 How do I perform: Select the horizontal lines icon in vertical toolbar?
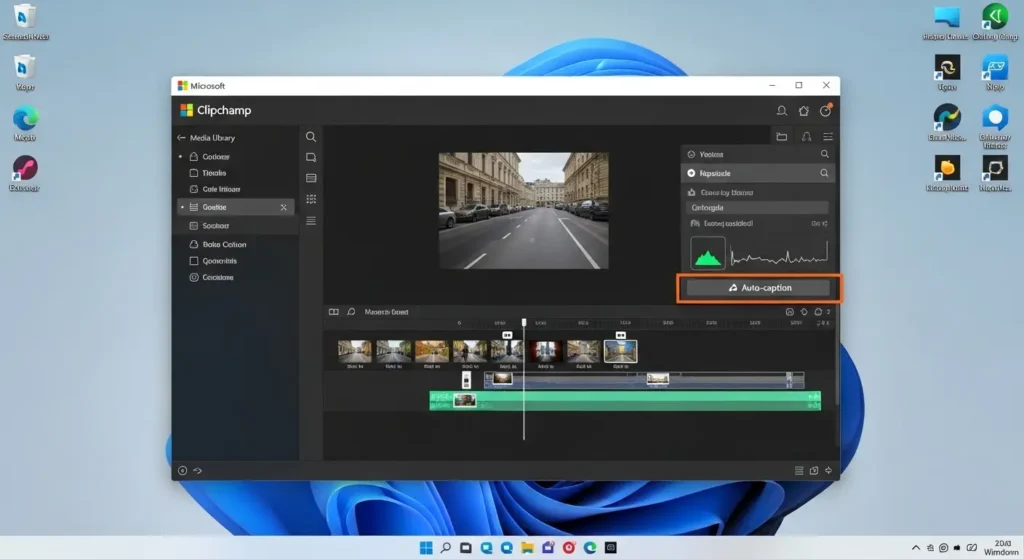click(311, 220)
